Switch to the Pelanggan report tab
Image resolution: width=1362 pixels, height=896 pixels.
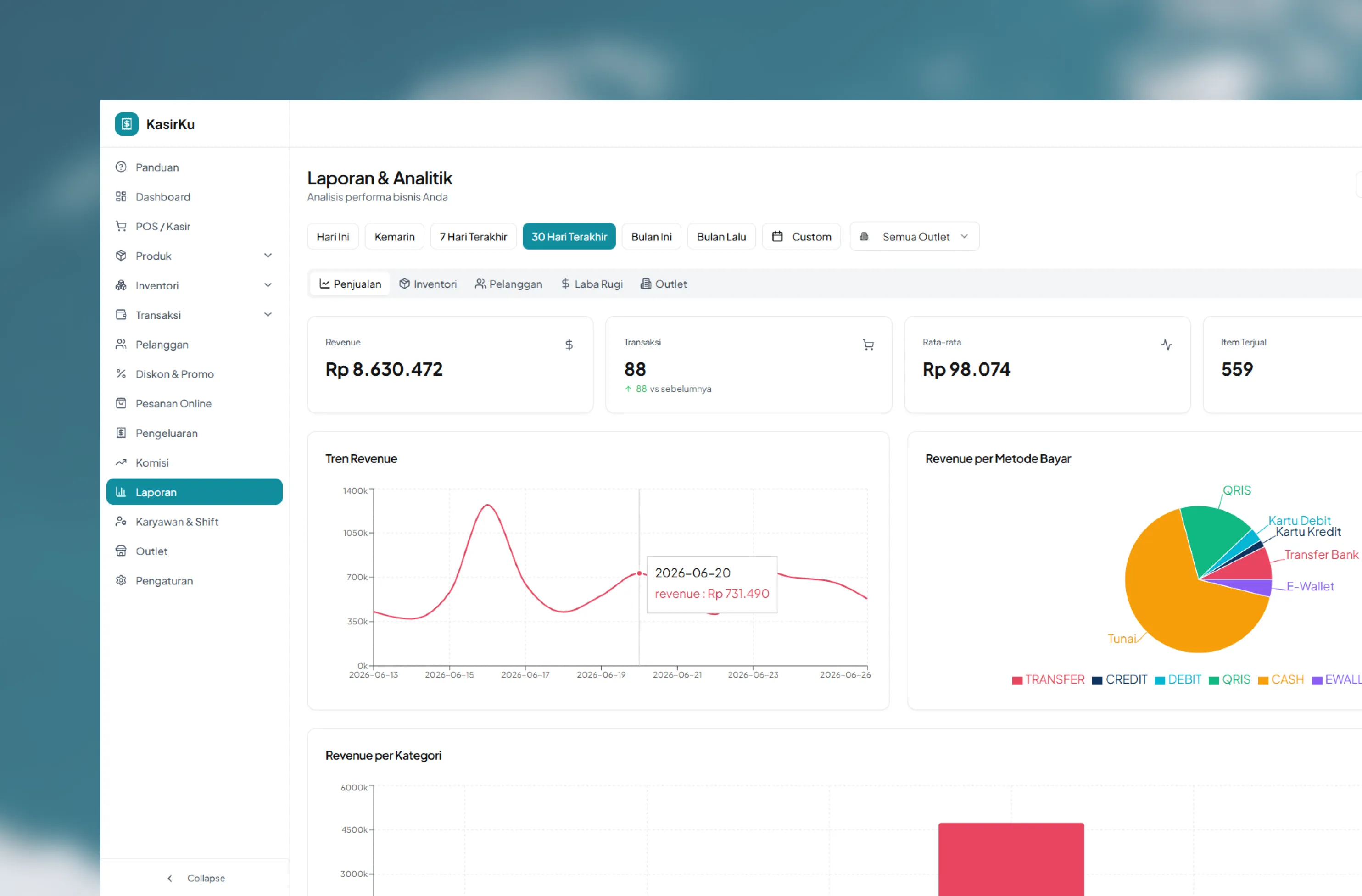(509, 284)
